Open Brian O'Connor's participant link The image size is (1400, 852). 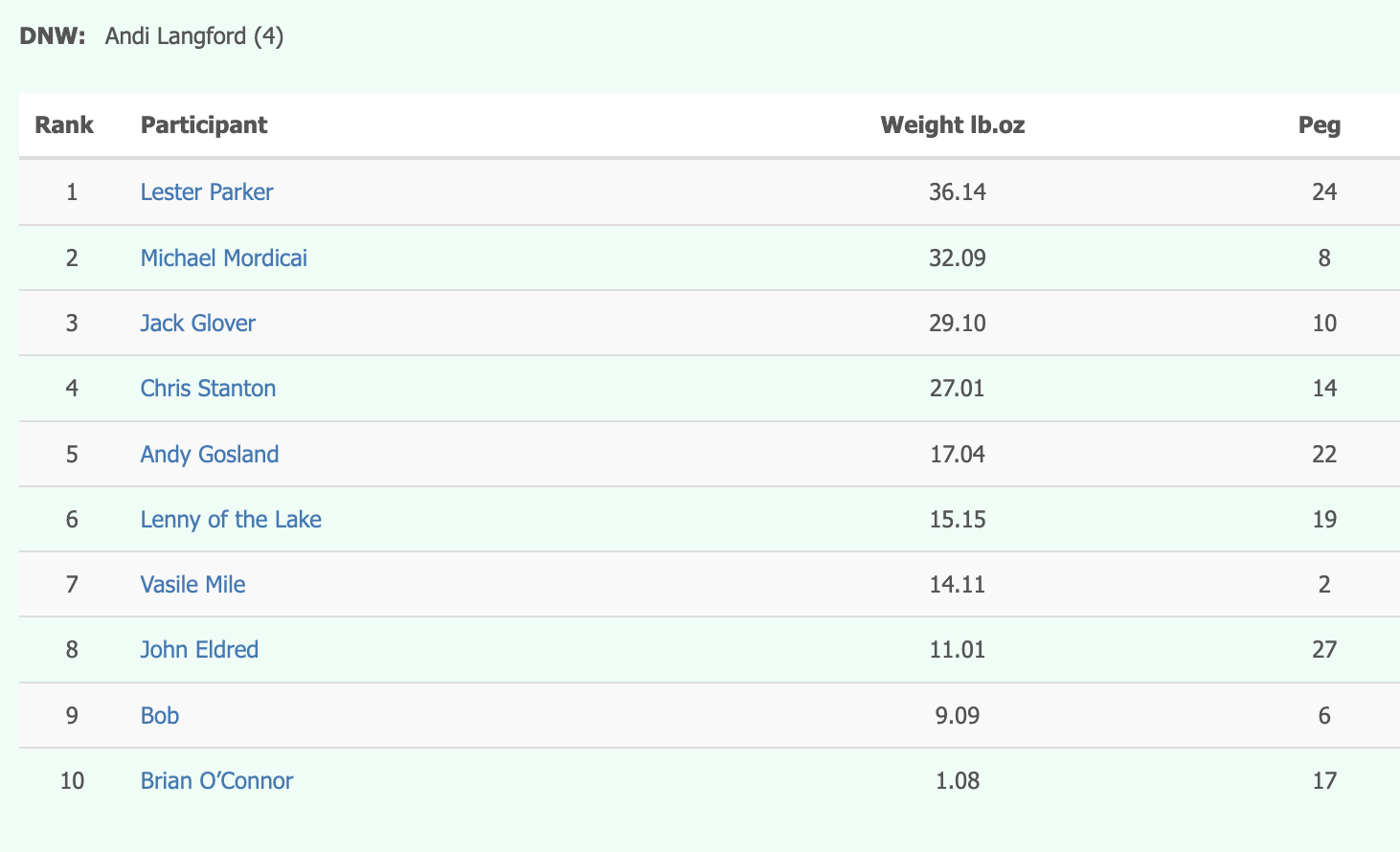coord(216,780)
